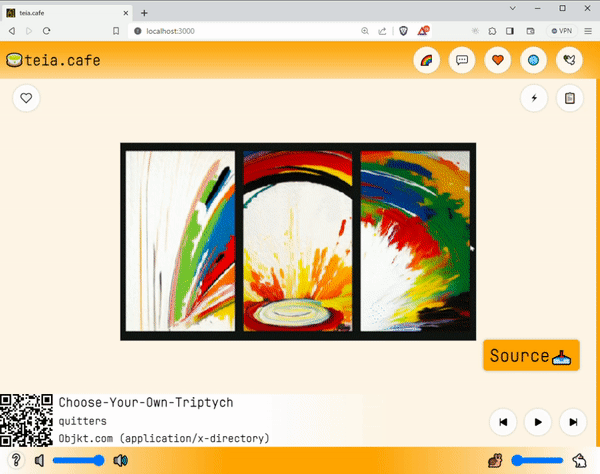Click the lightning bolt icon
The image size is (600, 474).
[x=534, y=98]
